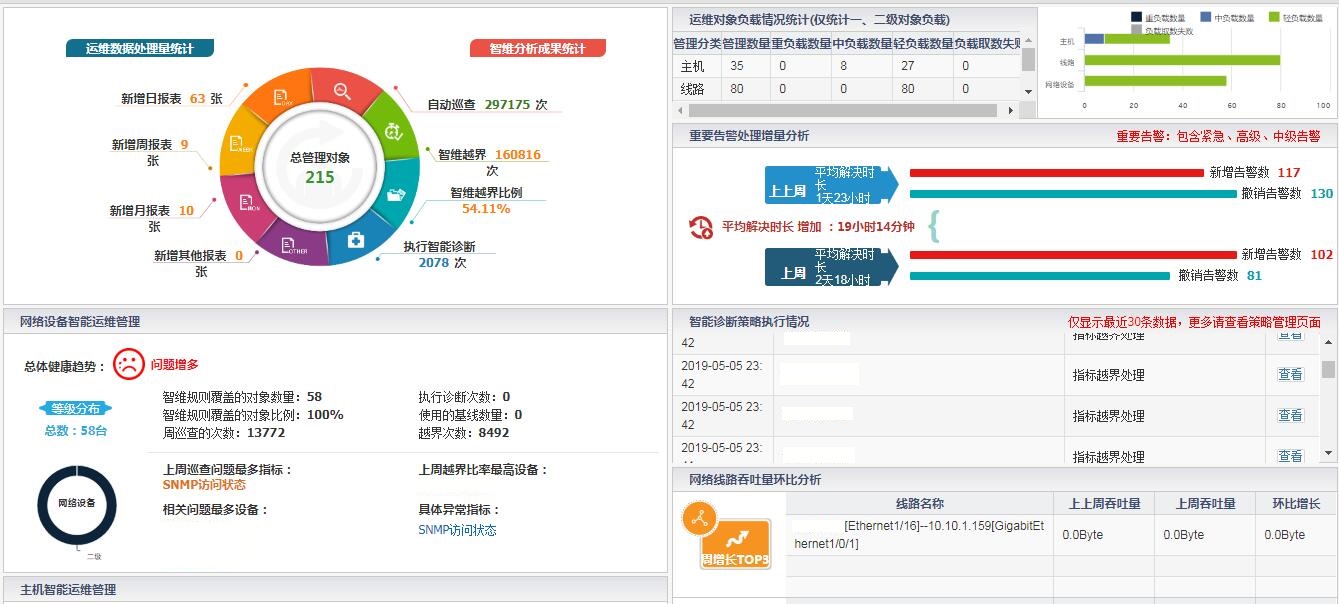Select the OTHER report segment icon
Viewport: 1339px width, 604px height.
pos(288,242)
